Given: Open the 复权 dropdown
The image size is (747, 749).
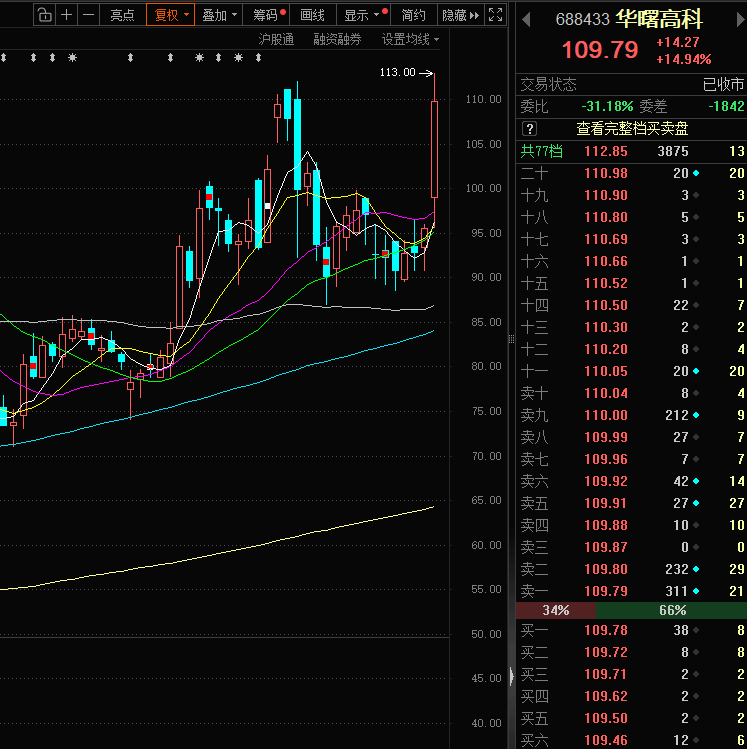Looking at the screenshot, I should click(x=171, y=15).
